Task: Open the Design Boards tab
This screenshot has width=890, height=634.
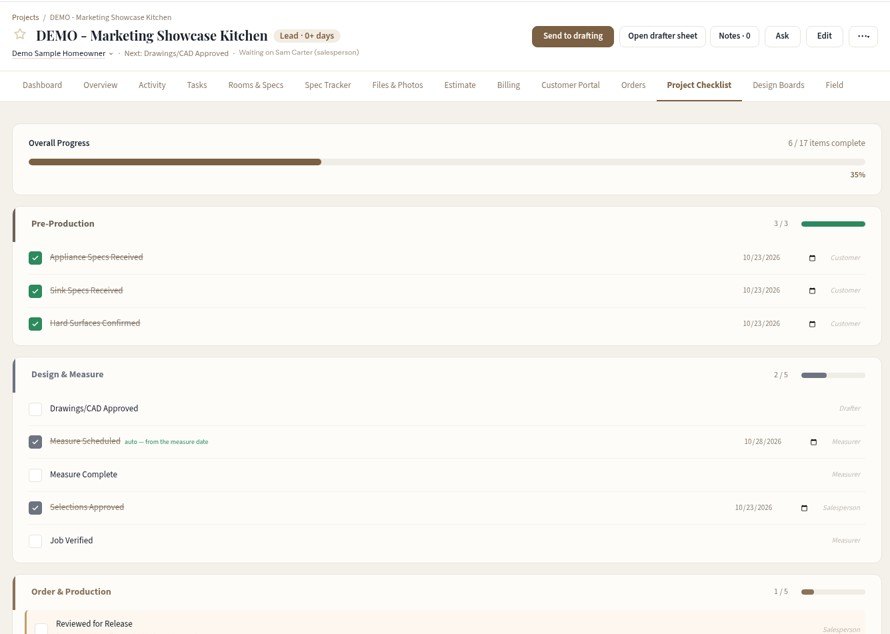Action: click(778, 85)
